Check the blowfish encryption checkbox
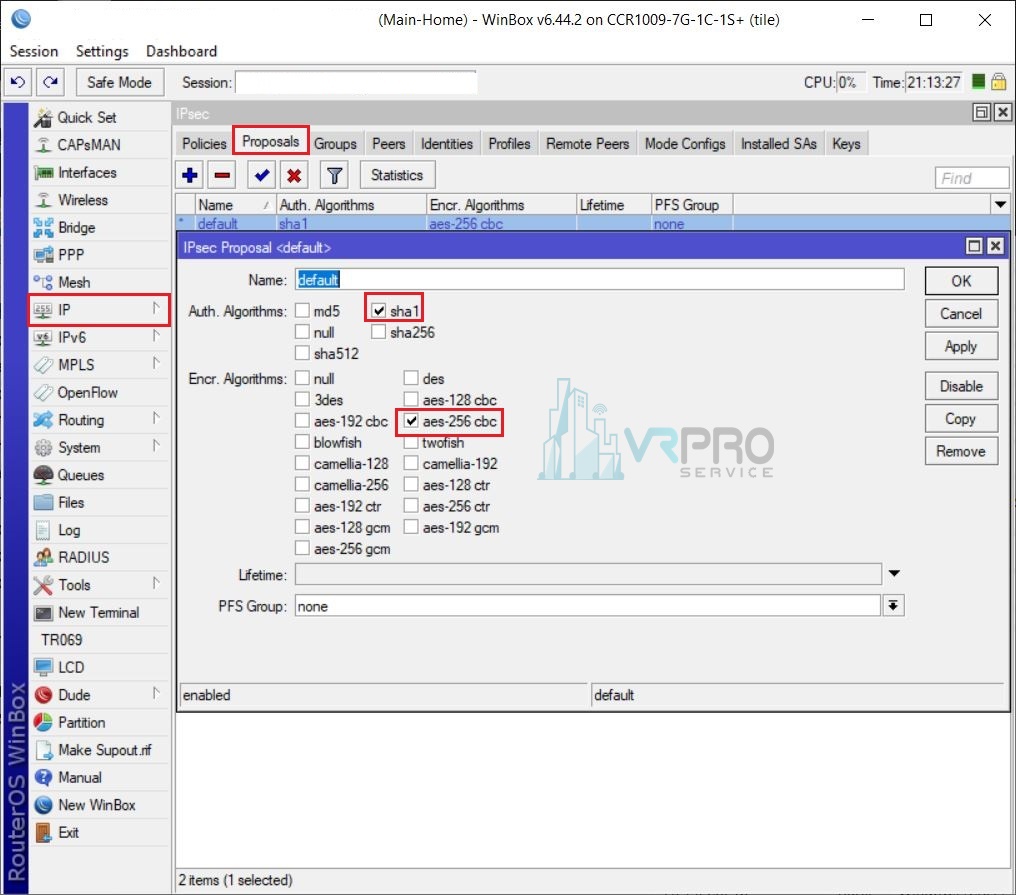 point(302,442)
